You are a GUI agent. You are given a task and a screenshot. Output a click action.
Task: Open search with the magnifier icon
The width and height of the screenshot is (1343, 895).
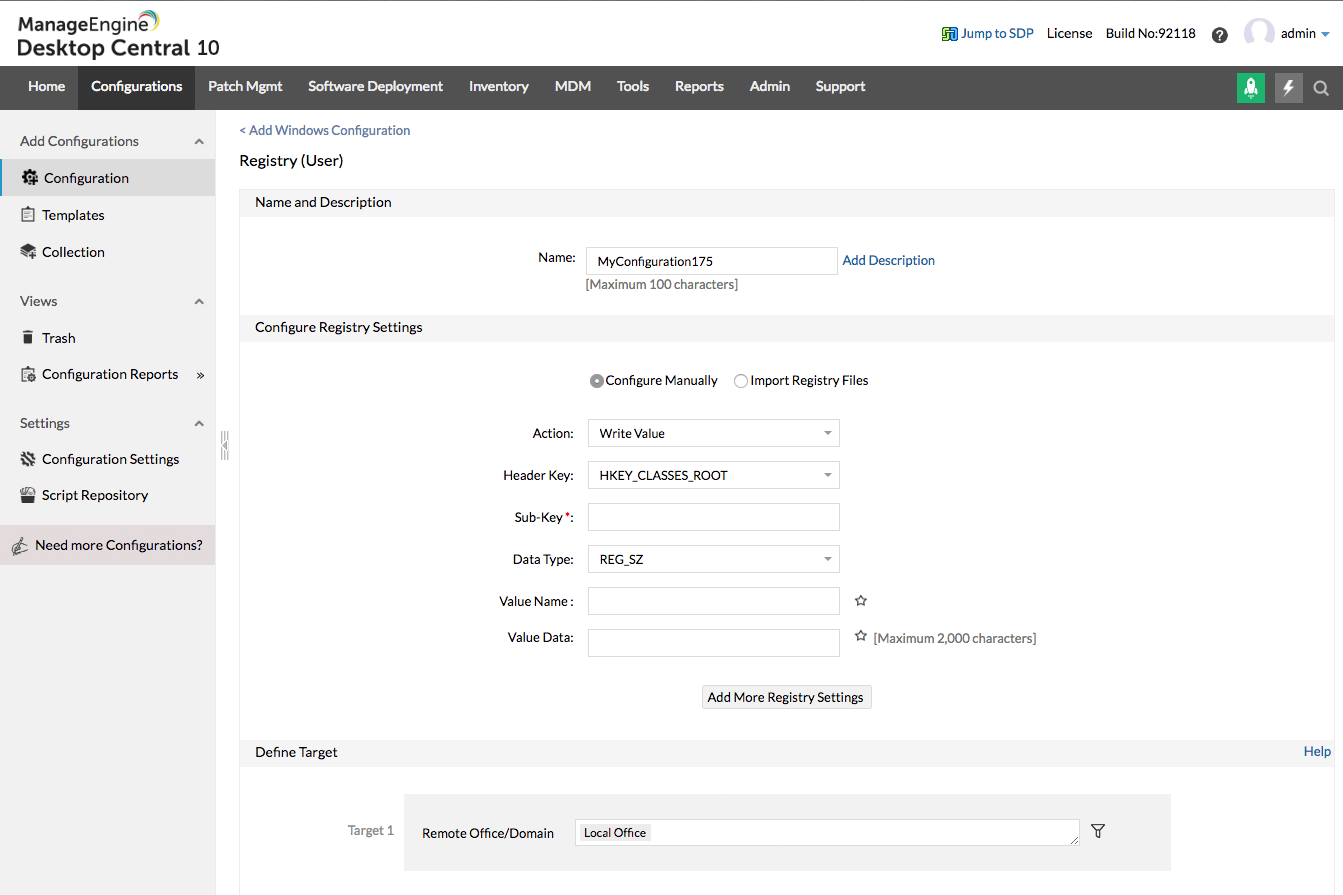[1321, 88]
